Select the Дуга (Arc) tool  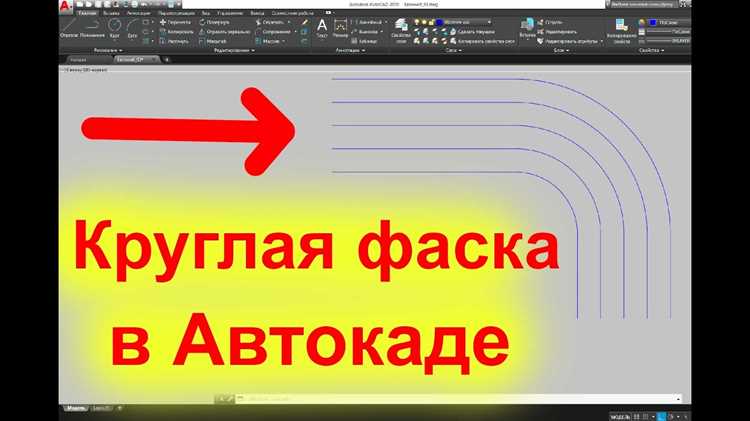pos(132,28)
